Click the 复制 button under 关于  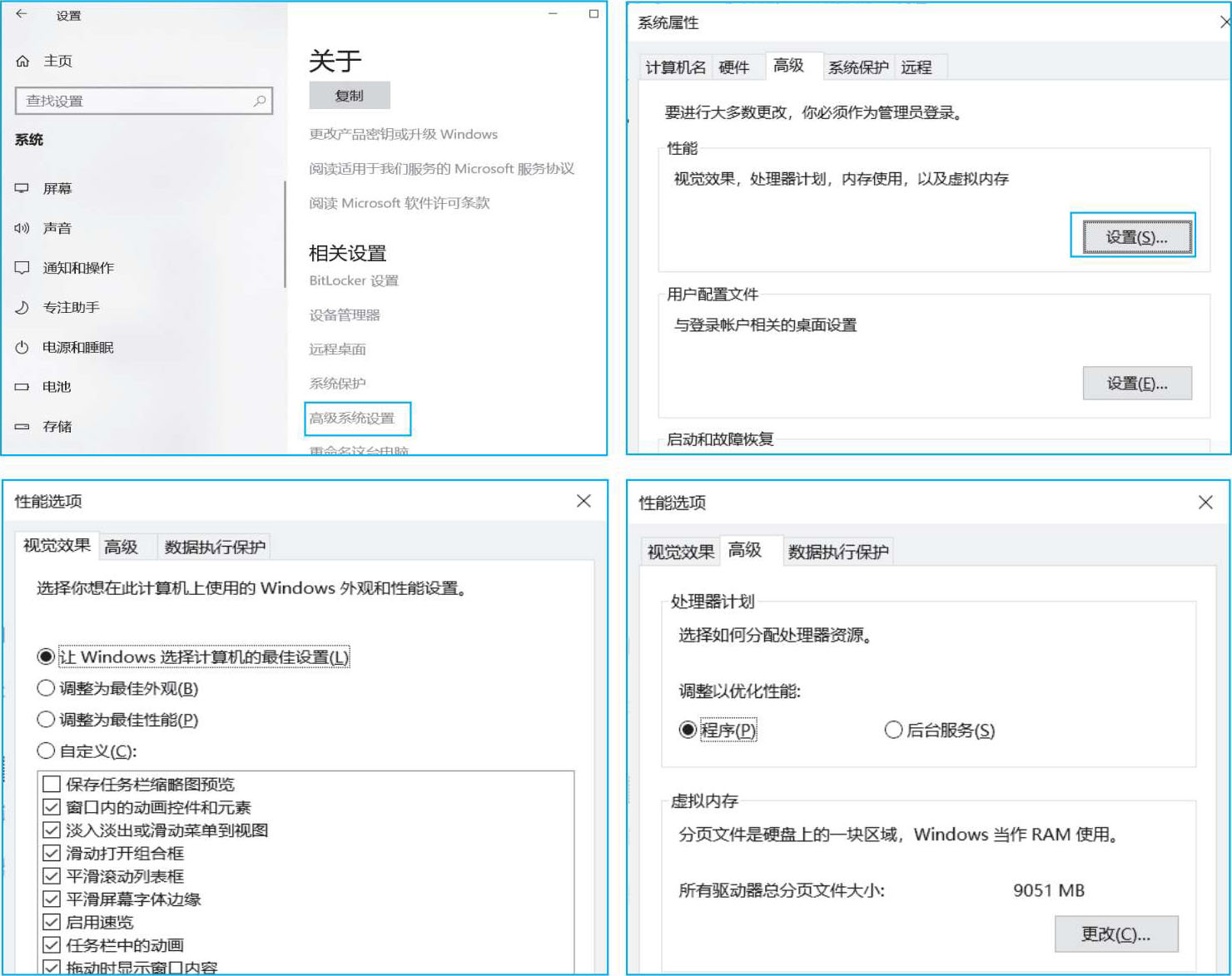point(349,96)
